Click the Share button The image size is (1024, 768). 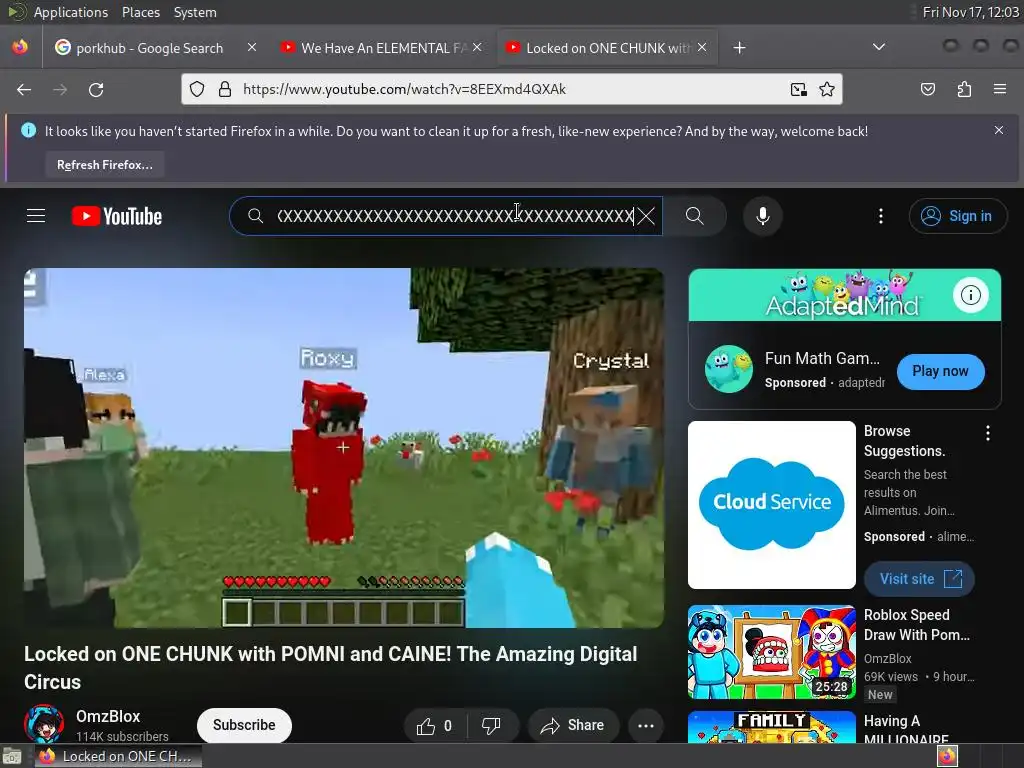click(x=573, y=726)
